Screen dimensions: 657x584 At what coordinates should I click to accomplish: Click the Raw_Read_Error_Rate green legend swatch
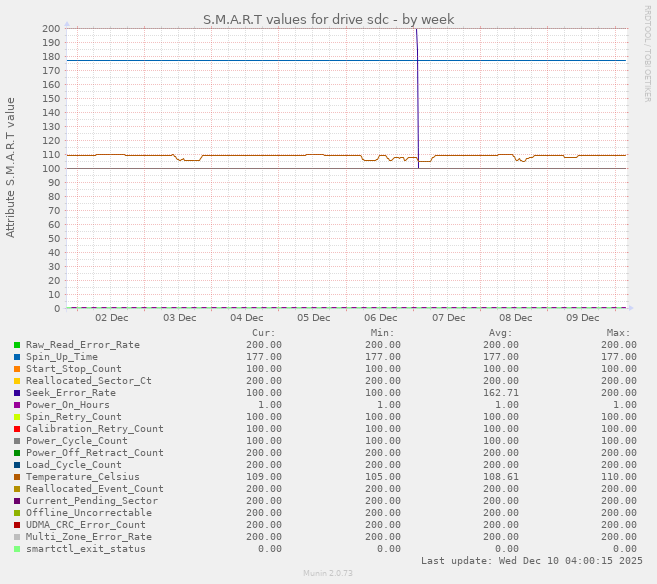pos(17,345)
